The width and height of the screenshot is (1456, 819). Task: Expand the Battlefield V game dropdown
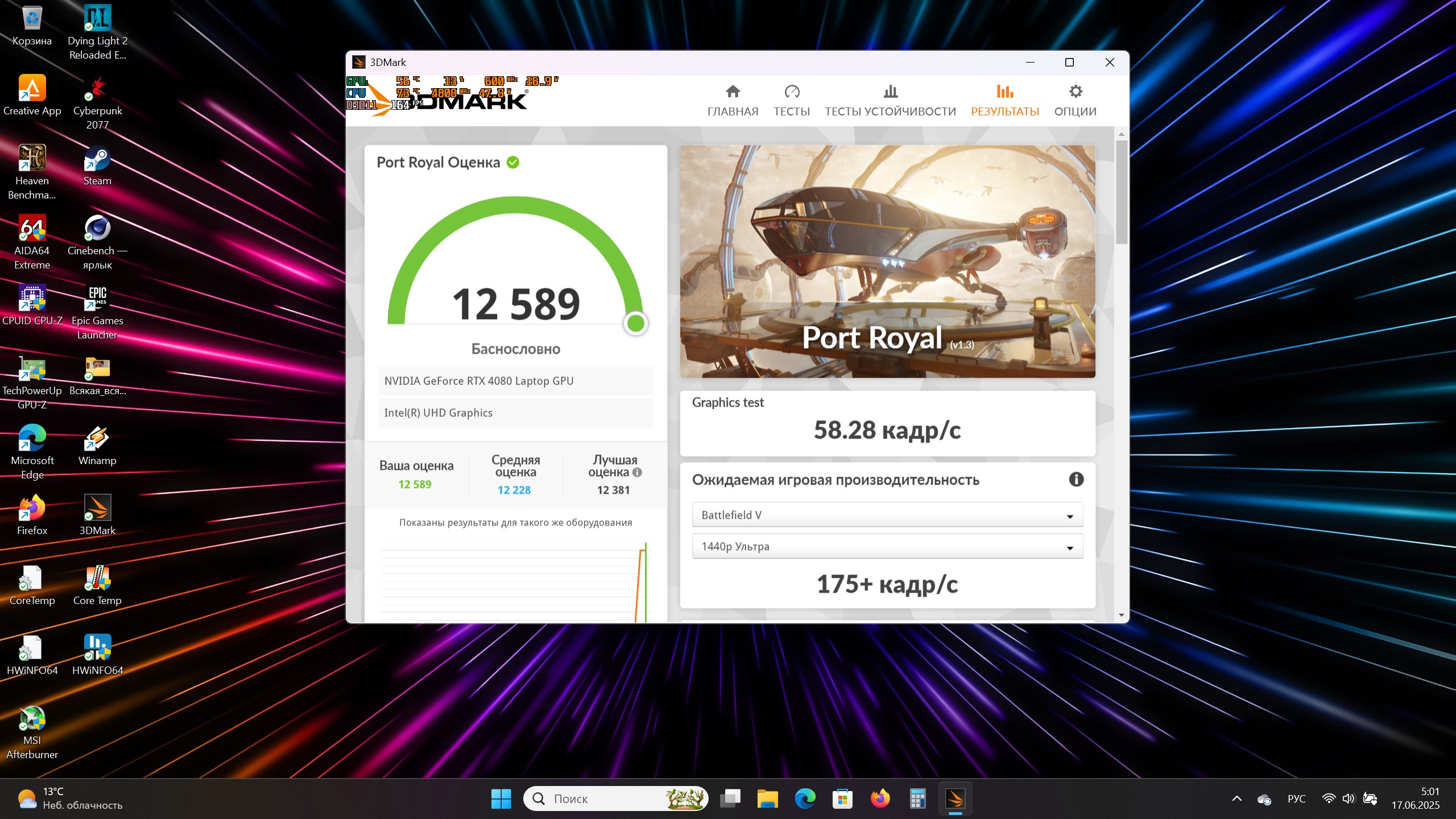click(887, 515)
